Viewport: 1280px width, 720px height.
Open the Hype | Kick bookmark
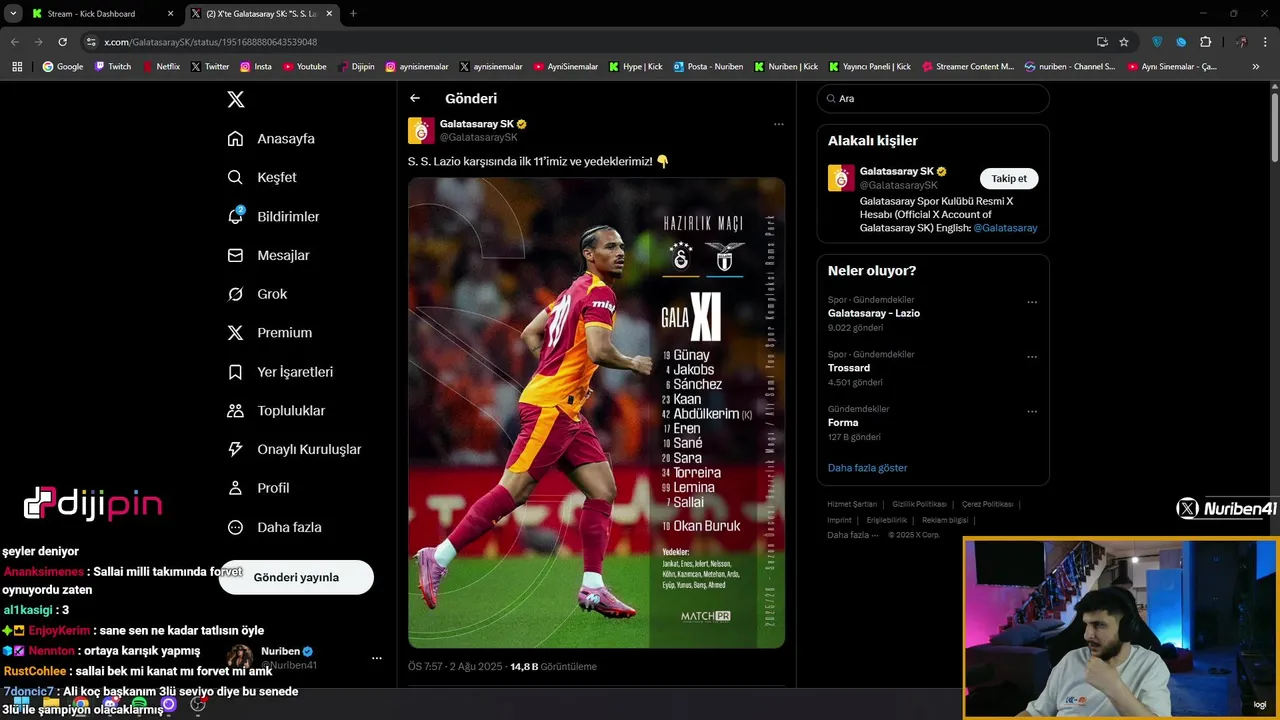click(635, 66)
